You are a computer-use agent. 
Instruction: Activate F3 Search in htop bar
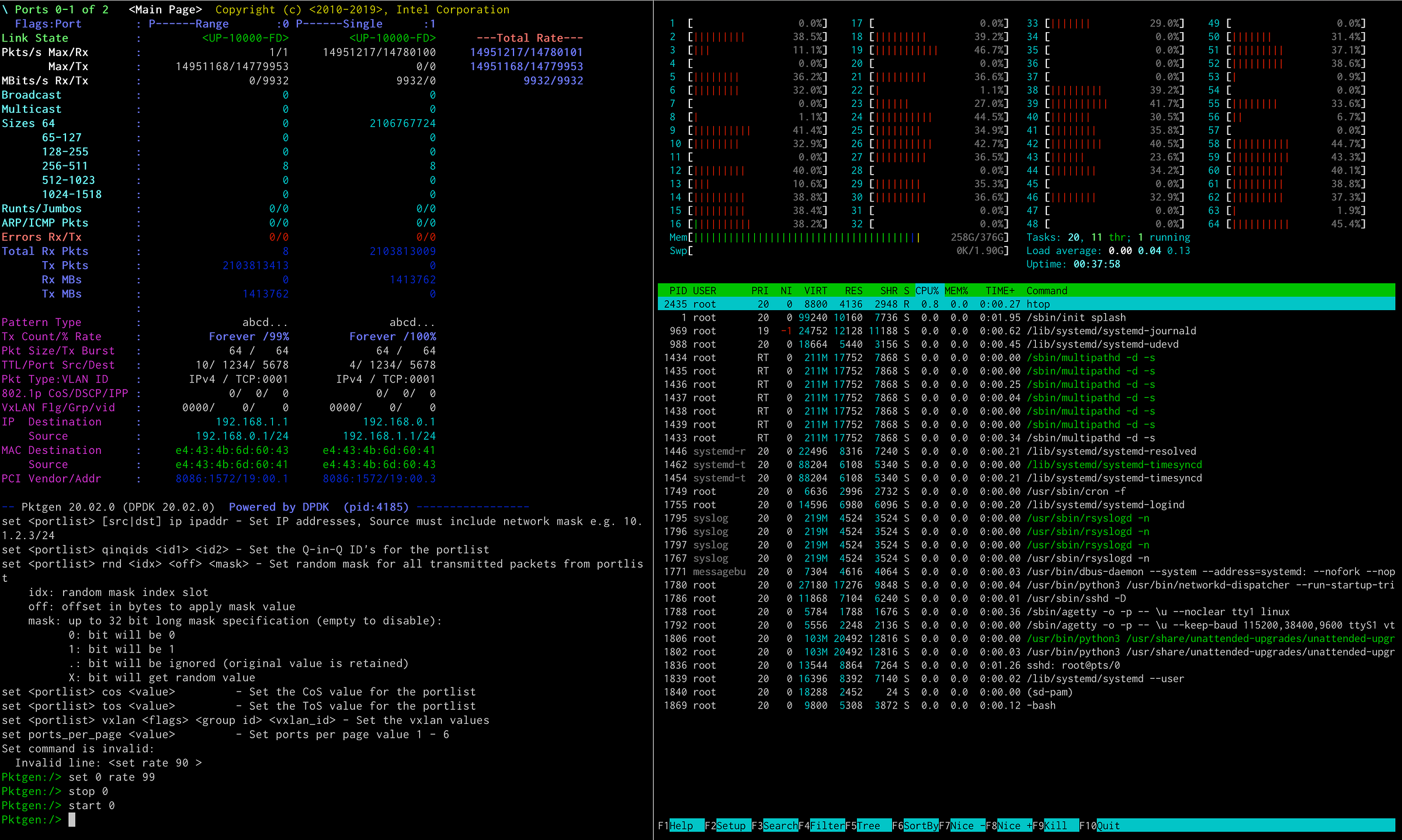(x=780, y=825)
